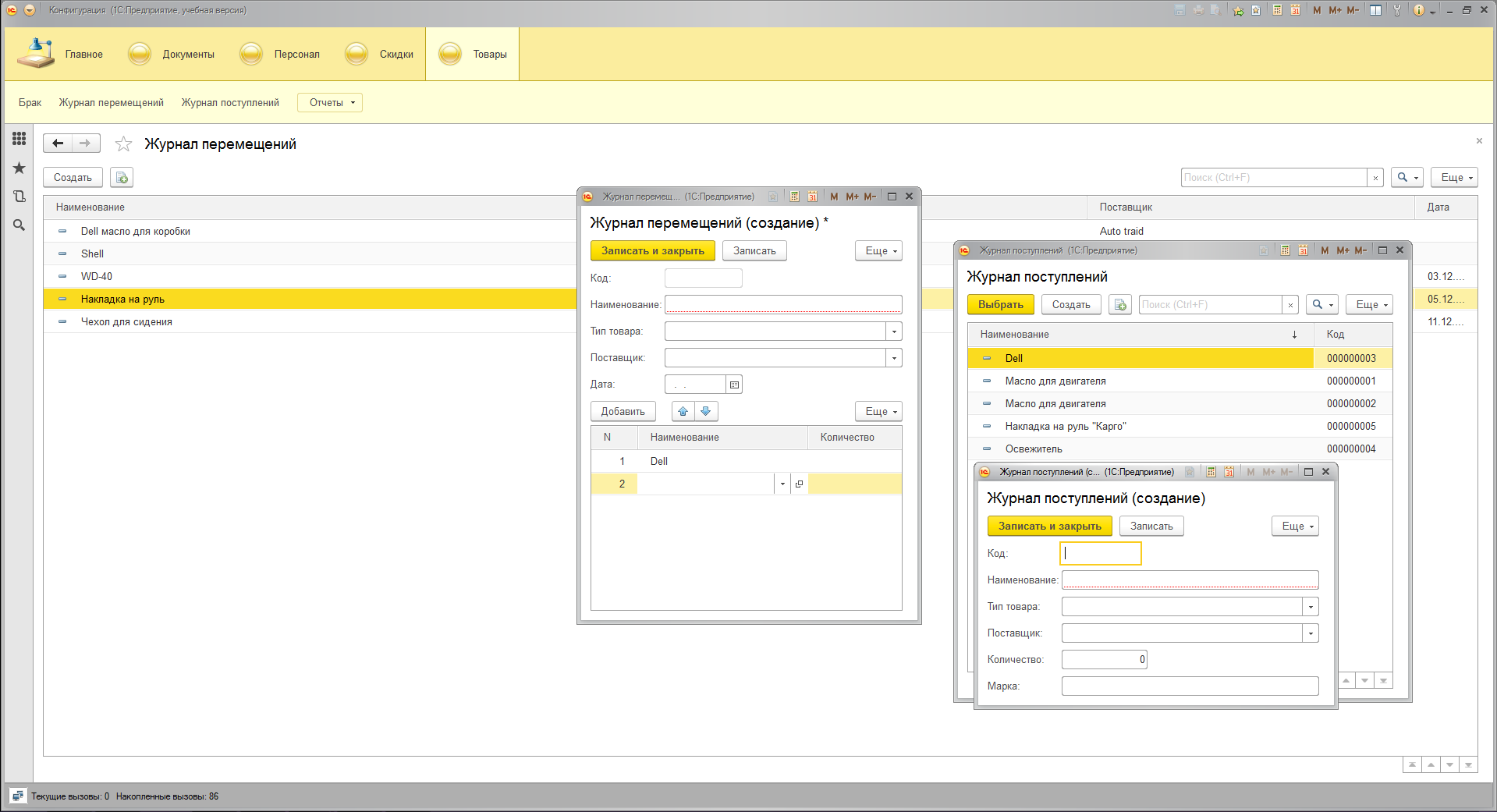Open the sections menu grid icon
Screen dimensions: 1497x812
(x=20, y=139)
